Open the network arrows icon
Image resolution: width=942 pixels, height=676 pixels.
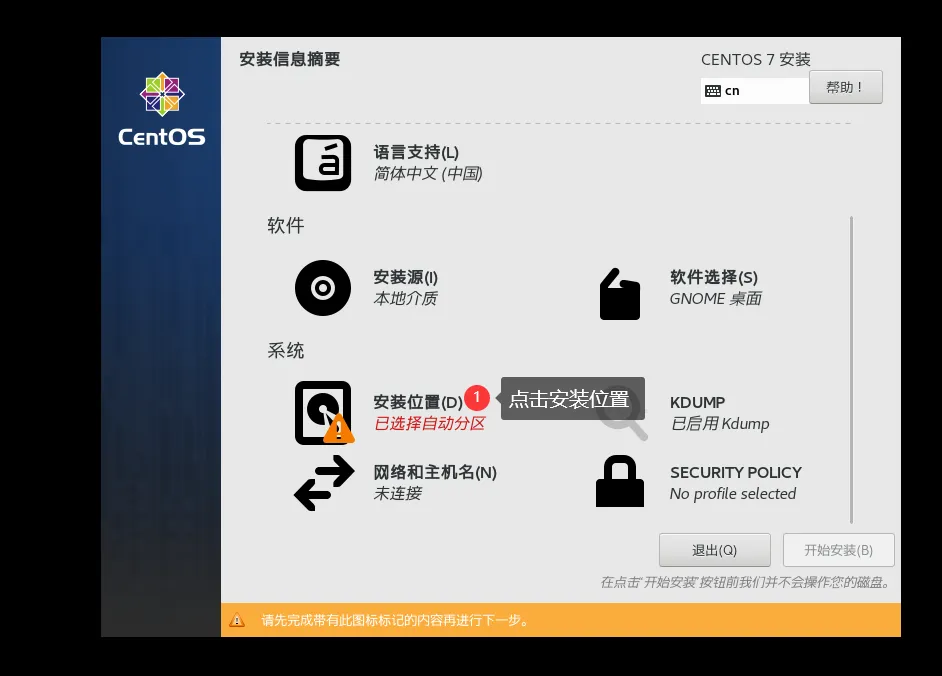tap(324, 483)
